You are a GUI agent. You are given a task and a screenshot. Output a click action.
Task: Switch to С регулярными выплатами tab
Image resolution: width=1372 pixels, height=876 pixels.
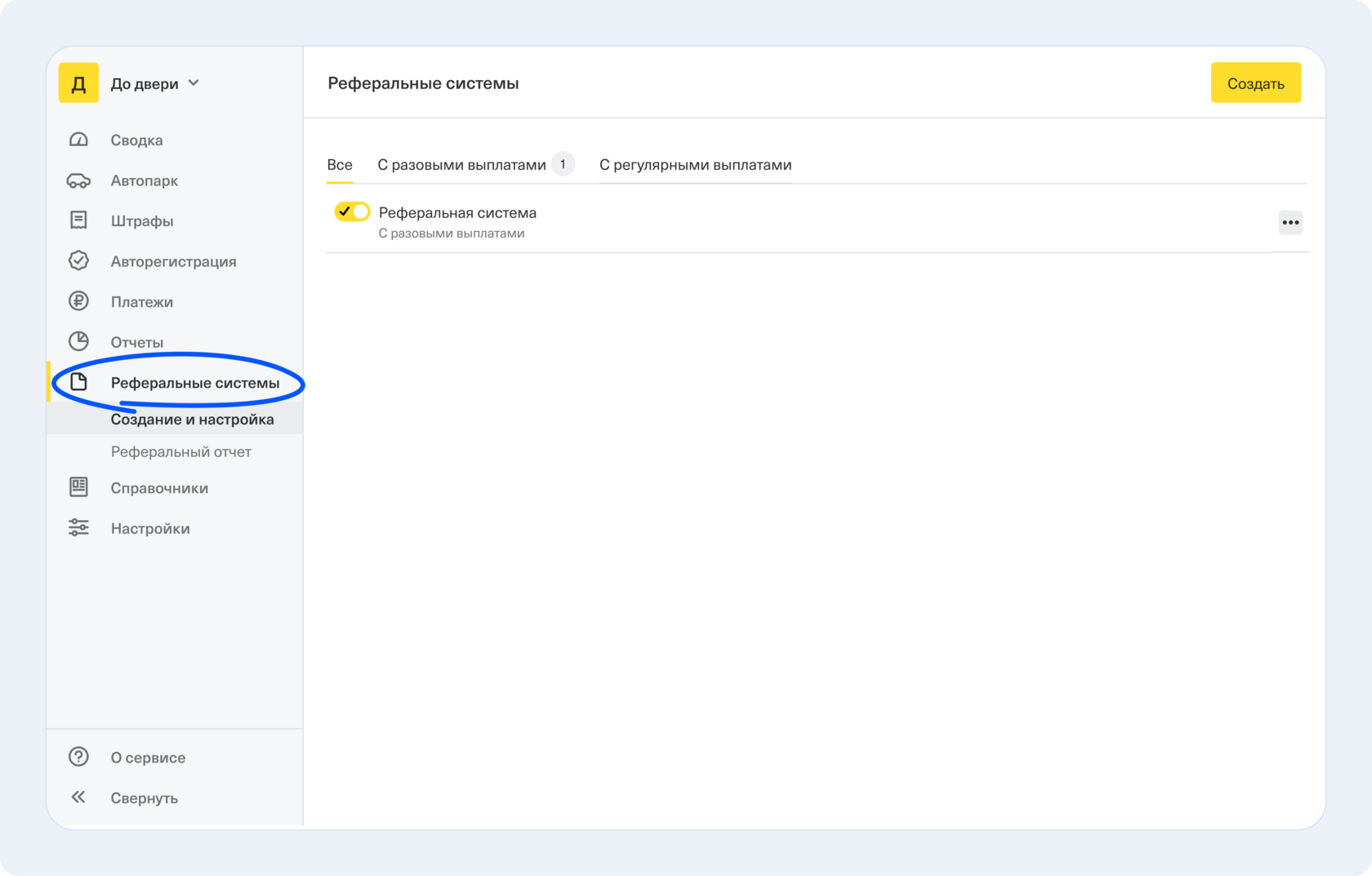[x=695, y=165]
